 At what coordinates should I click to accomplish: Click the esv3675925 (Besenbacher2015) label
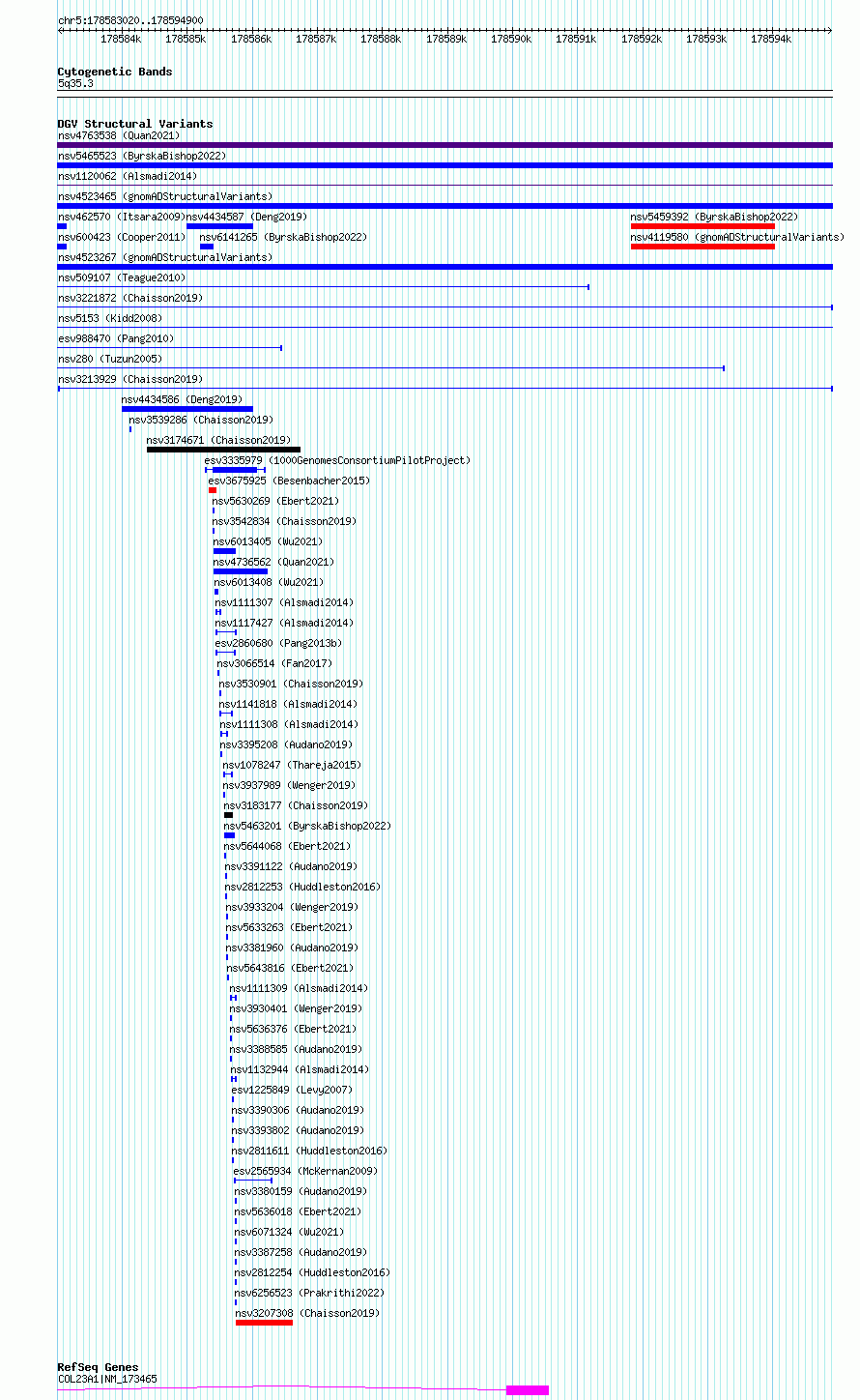click(x=289, y=481)
